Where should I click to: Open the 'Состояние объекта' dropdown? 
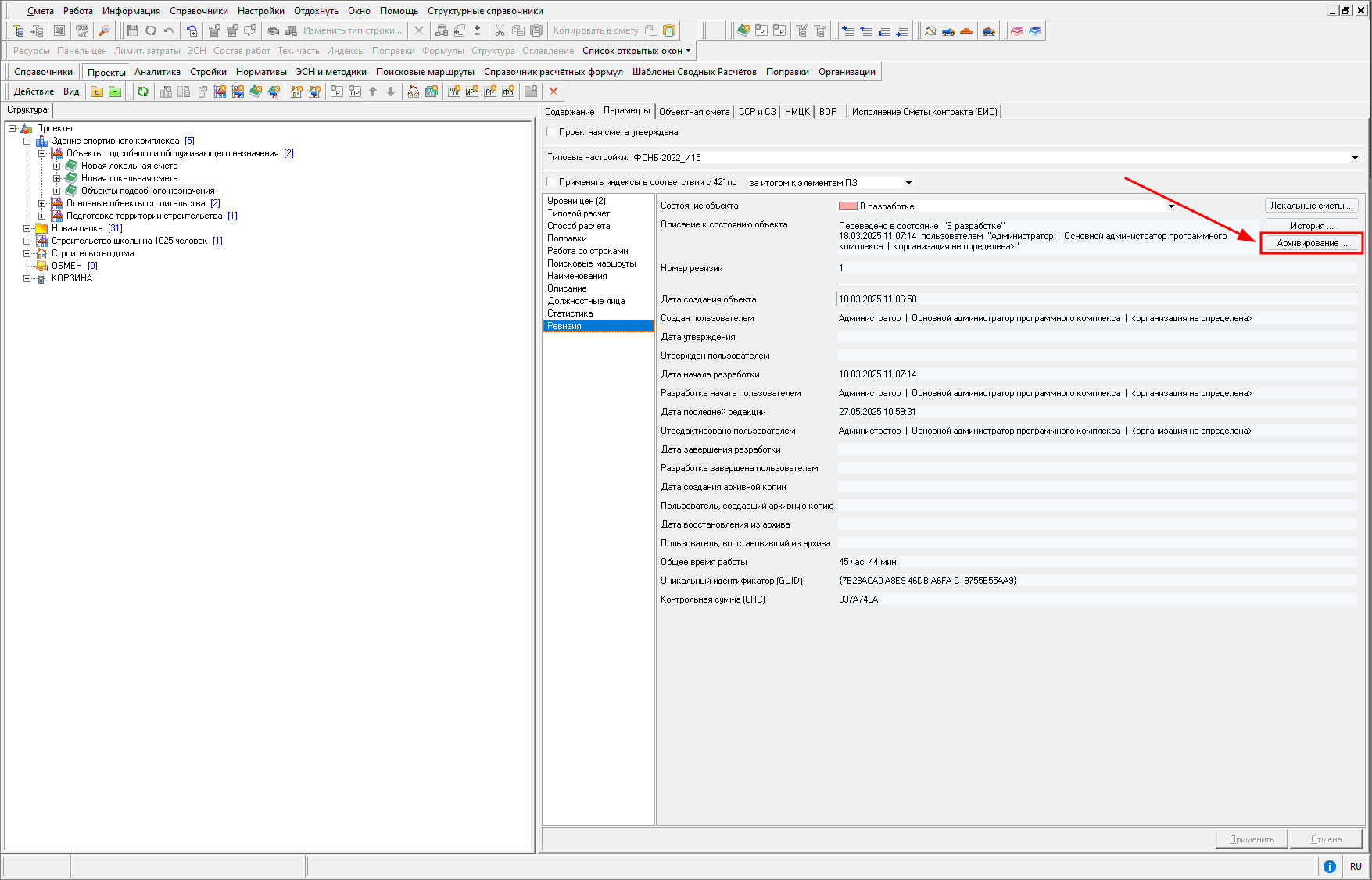point(1171,206)
